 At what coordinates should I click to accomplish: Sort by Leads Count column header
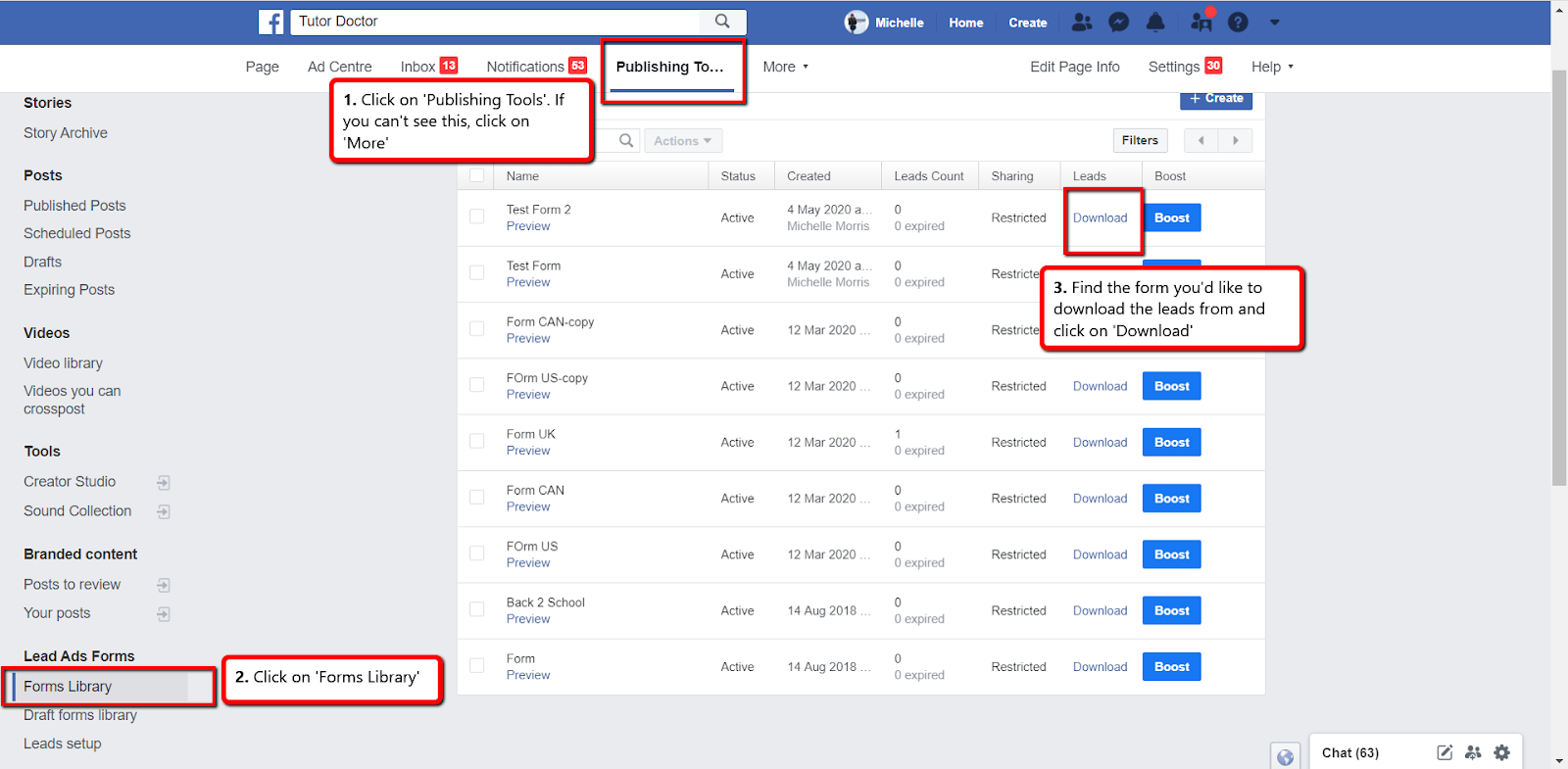tap(928, 176)
